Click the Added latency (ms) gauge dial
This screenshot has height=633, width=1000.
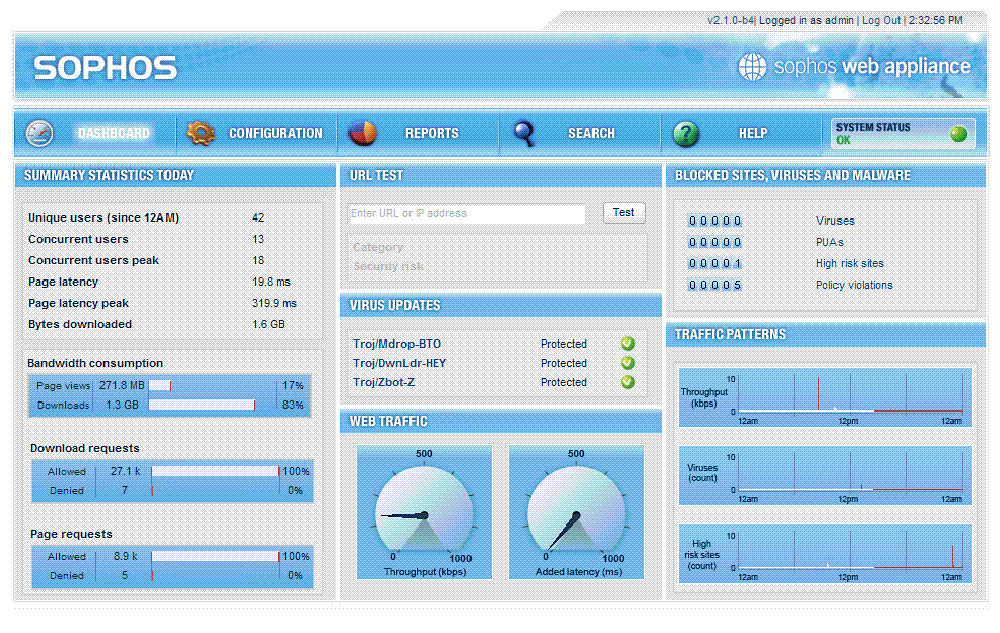click(x=576, y=512)
